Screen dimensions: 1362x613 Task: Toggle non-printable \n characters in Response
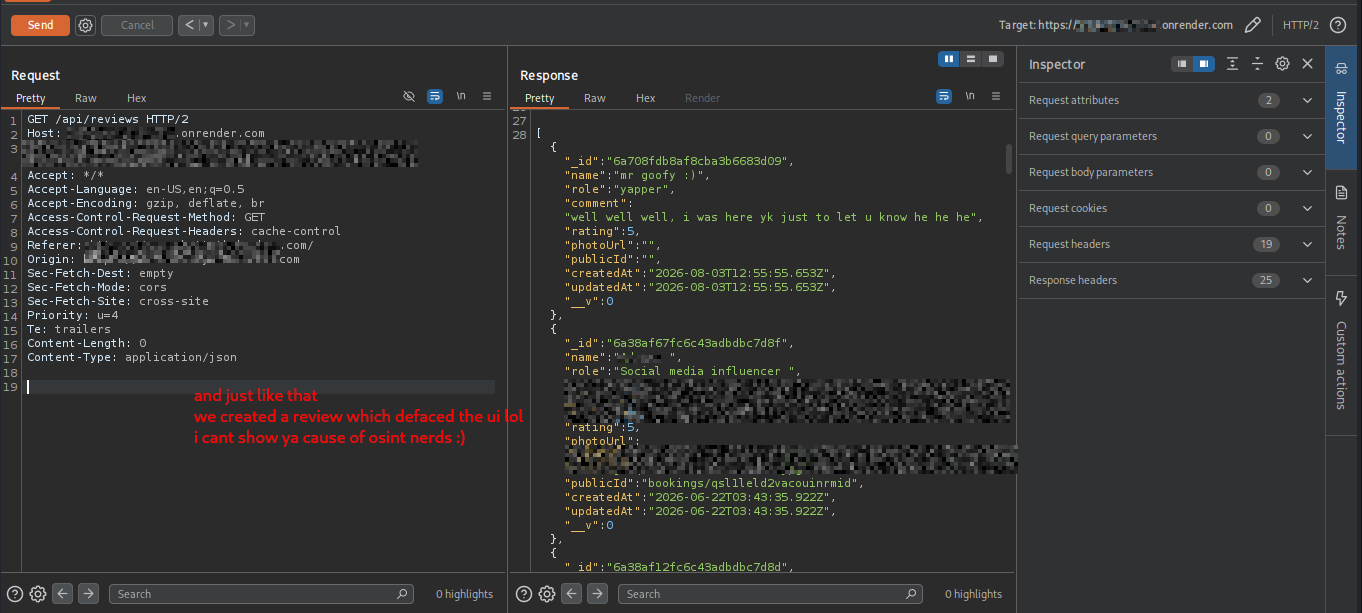coord(970,96)
